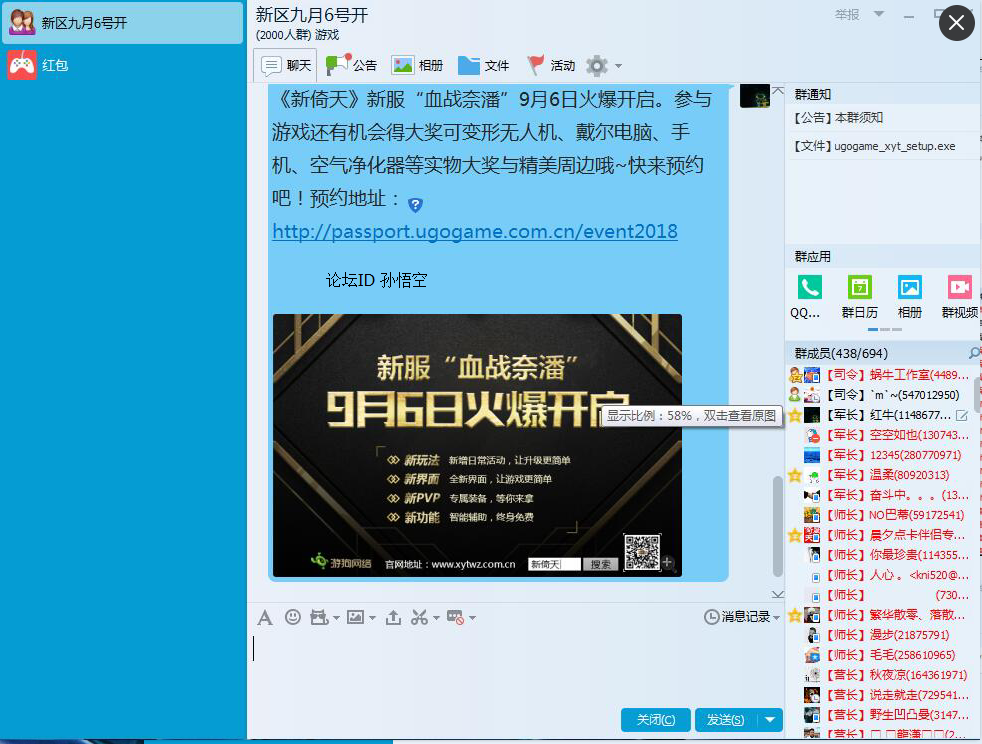Viewport: 982px width, 744px height.
Task: Focus the message input box
Action: [x=515, y=667]
